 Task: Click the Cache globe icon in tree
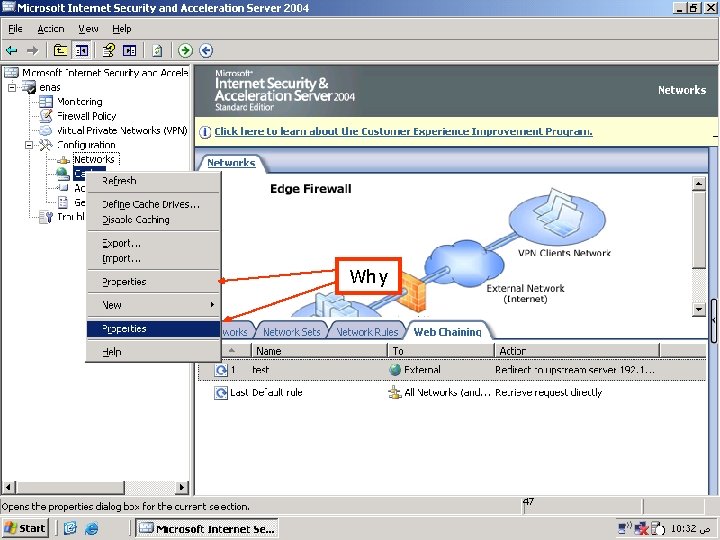click(x=62, y=174)
